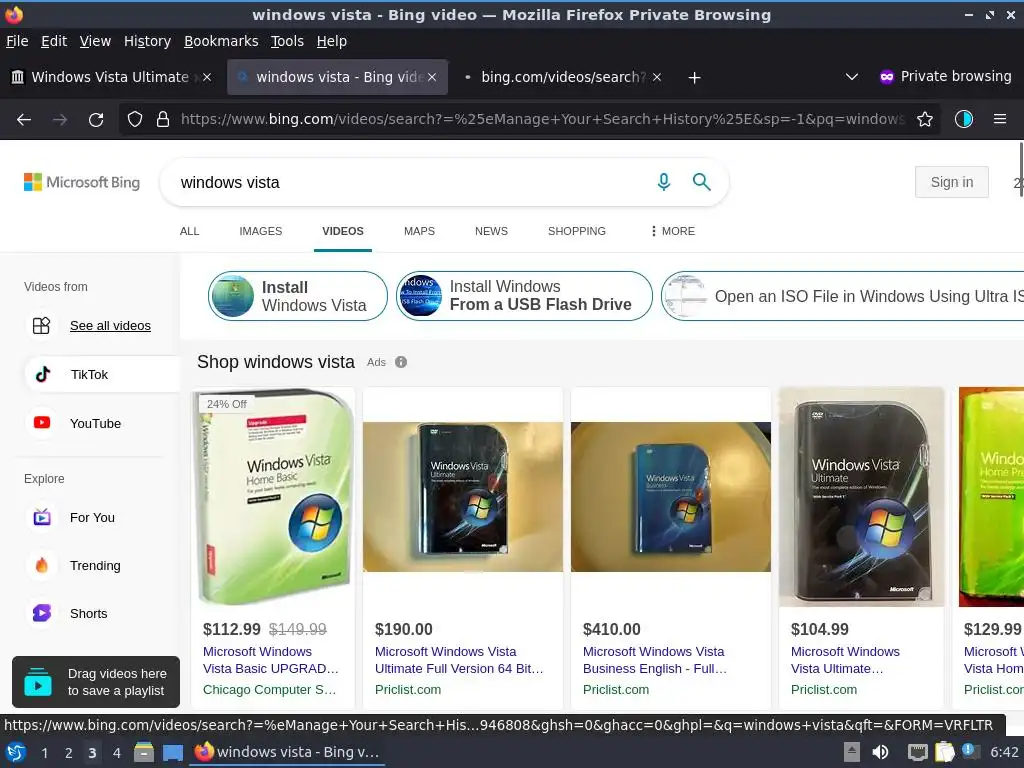Click the See all videos link text
The image size is (1024, 768).
(x=110, y=325)
